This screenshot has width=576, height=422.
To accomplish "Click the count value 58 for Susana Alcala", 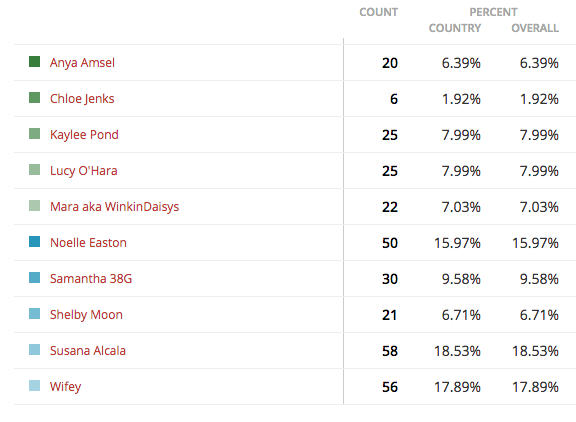I will (390, 351).
